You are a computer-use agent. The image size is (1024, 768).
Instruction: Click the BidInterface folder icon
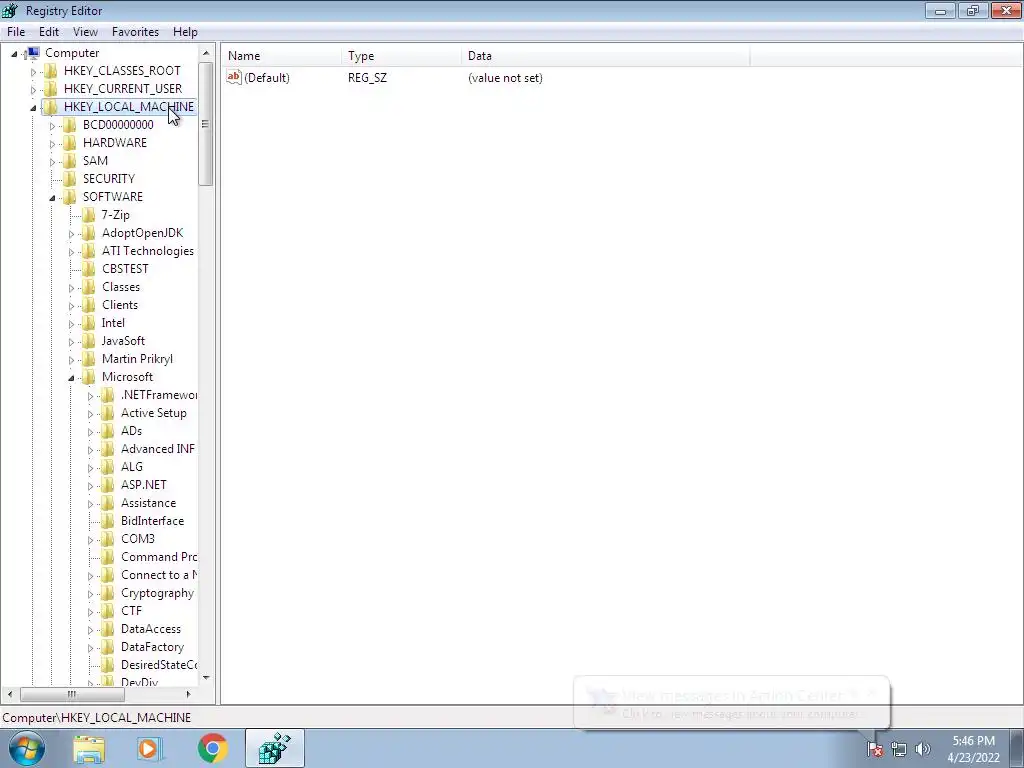tap(108, 521)
